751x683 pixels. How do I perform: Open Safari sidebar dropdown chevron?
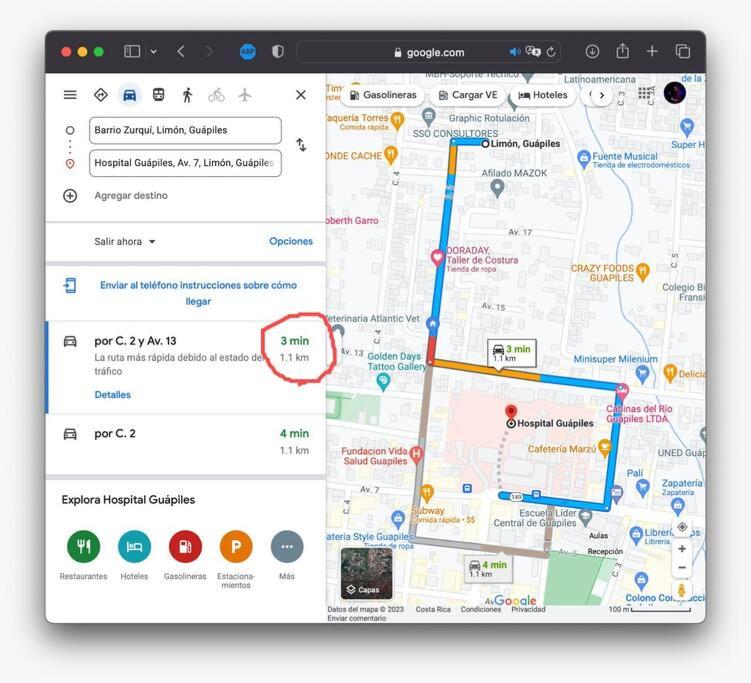153,52
